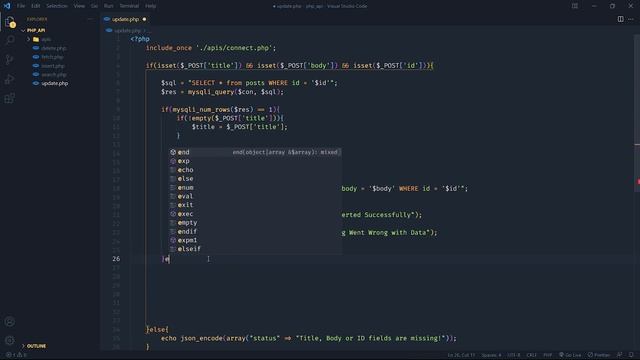Viewport: 640px width, 360px height.
Task: Click Ln 26 Col cursor position indicator
Action: coord(461,355)
